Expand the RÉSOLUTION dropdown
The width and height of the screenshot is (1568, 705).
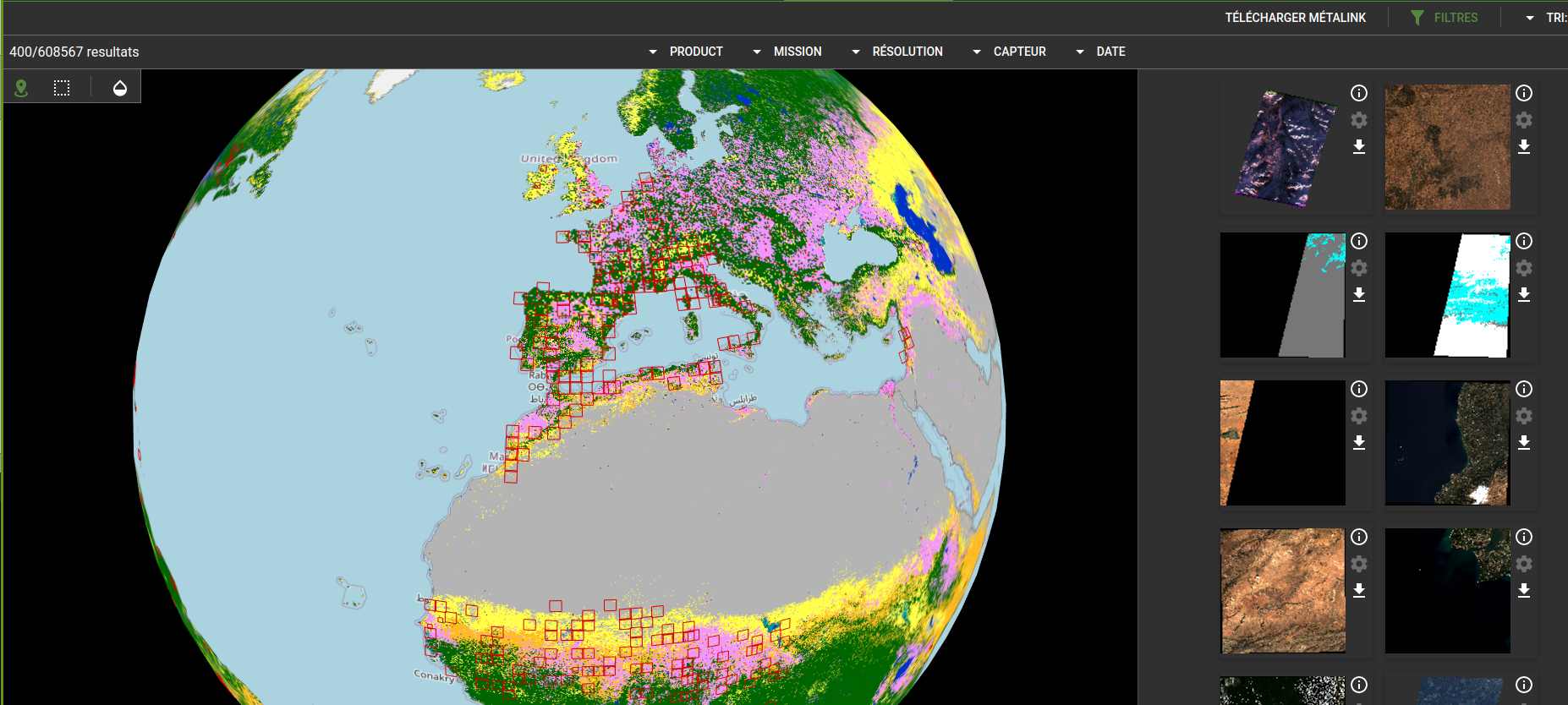pos(897,52)
